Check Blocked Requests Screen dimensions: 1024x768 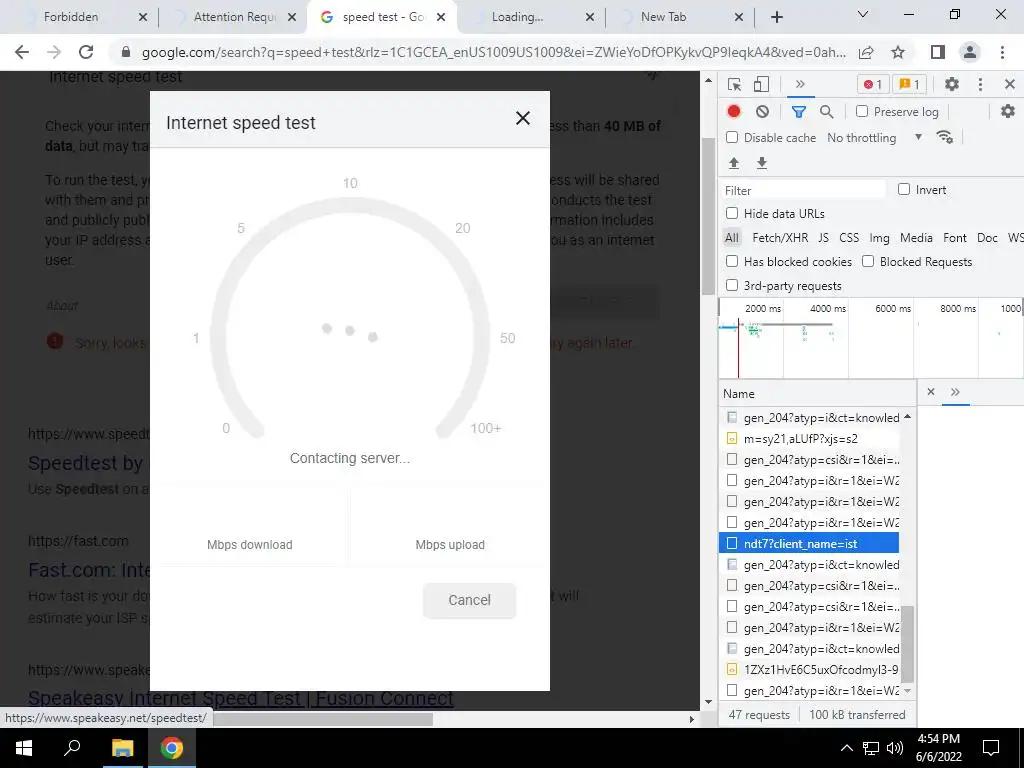click(868, 262)
